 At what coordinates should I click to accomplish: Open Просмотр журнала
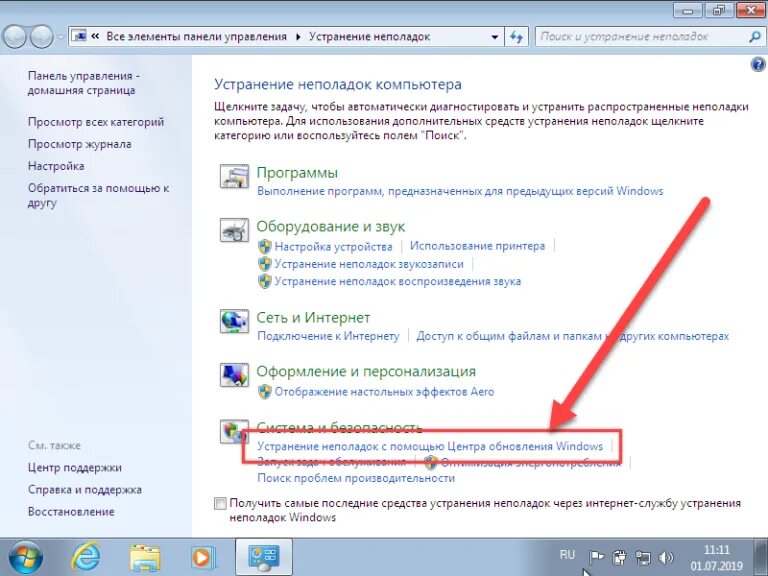[80, 144]
